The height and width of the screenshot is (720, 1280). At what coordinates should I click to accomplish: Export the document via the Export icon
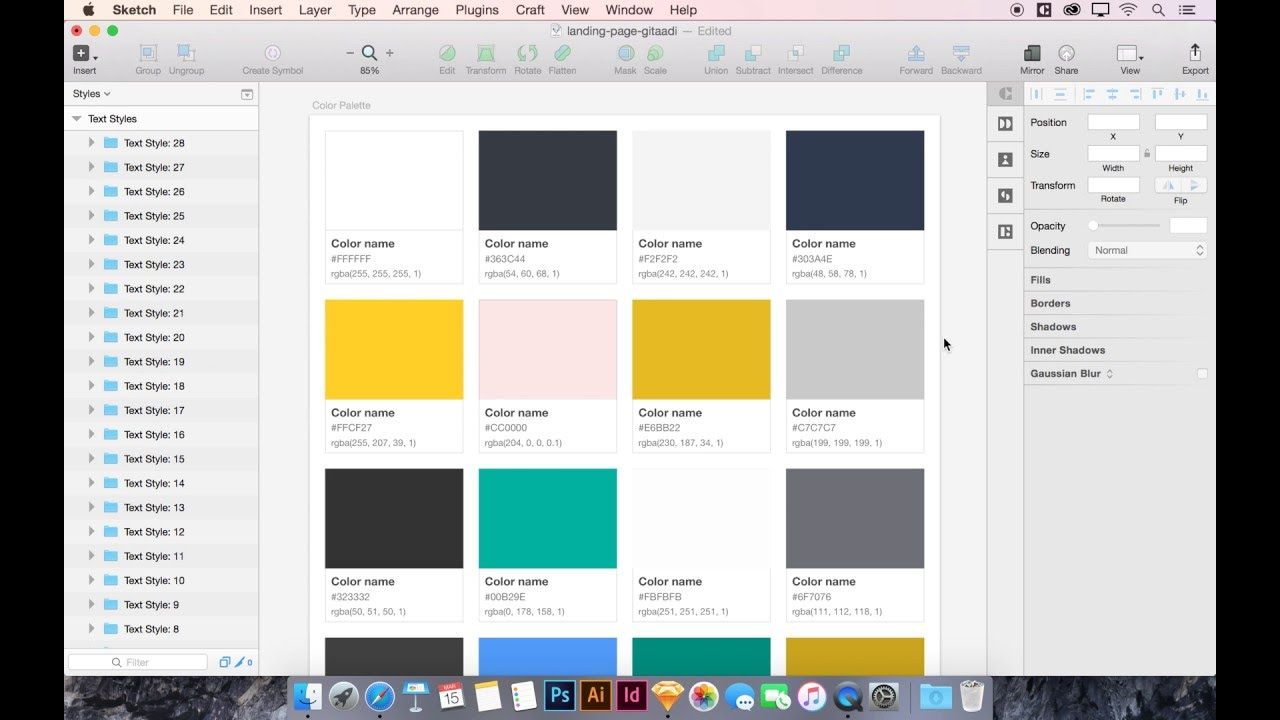(1195, 55)
